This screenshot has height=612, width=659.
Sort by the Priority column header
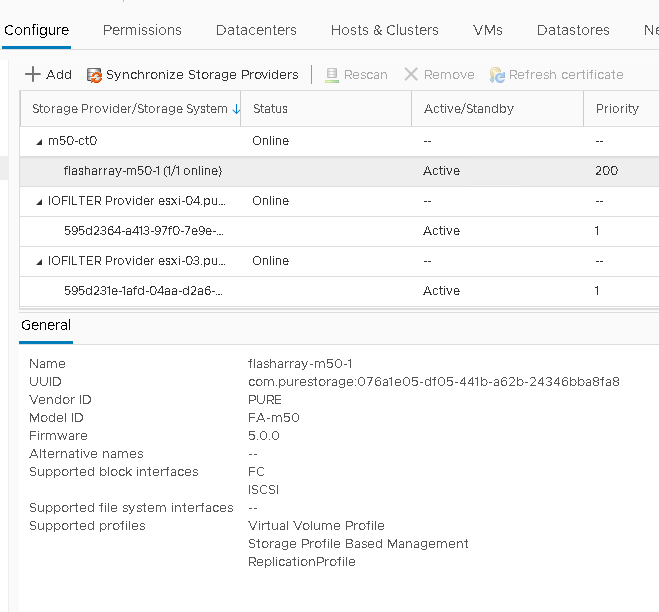(x=617, y=109)
